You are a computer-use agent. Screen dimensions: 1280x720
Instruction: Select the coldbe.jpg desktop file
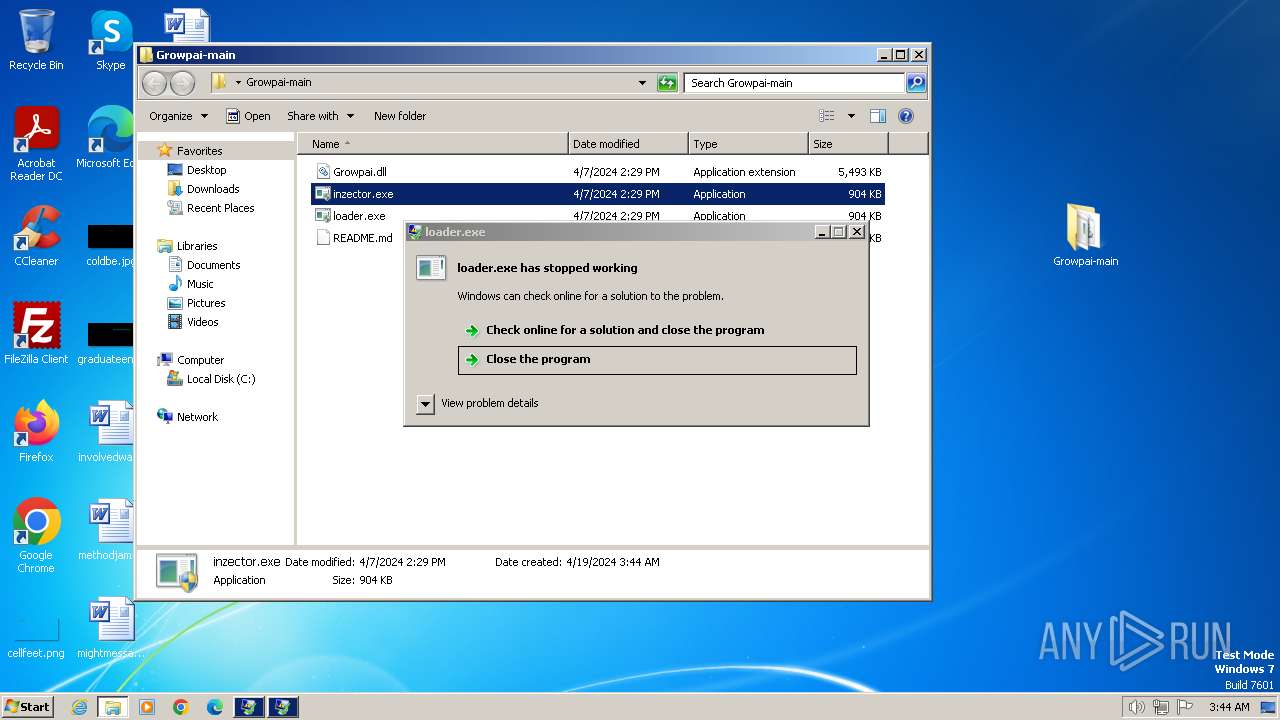(x=110, y=246)
